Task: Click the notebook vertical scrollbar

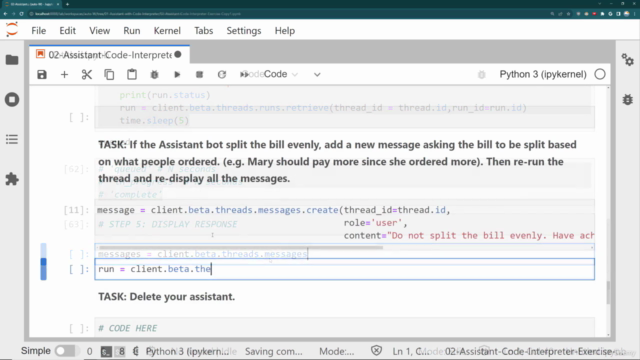Action: 608,292
